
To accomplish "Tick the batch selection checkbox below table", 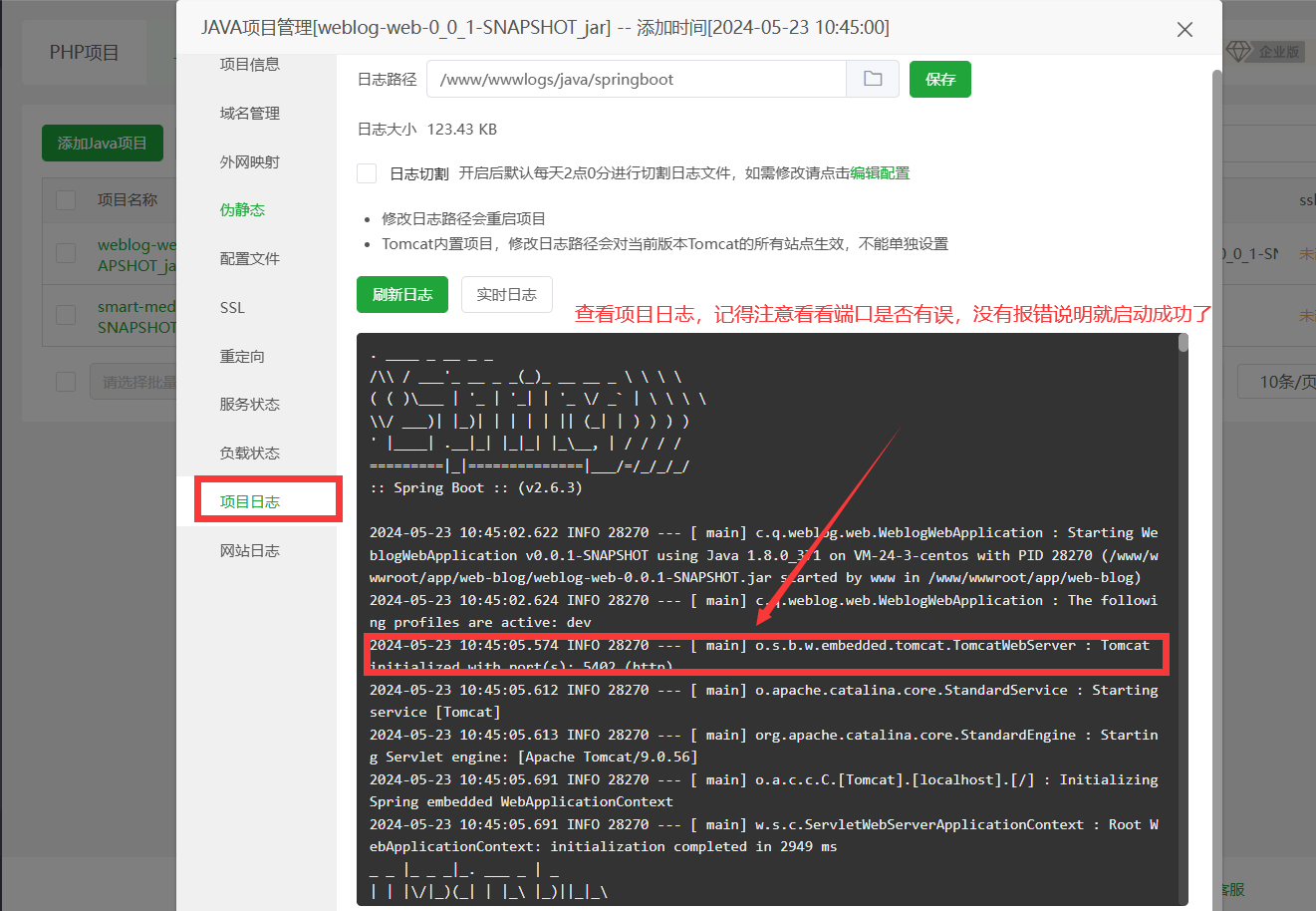I will pos(67,382).
